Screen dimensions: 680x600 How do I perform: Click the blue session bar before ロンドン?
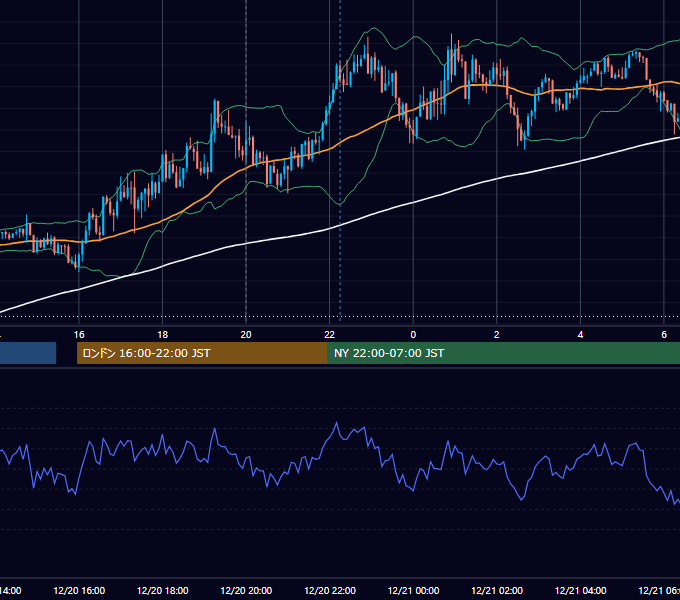(28, 353)
